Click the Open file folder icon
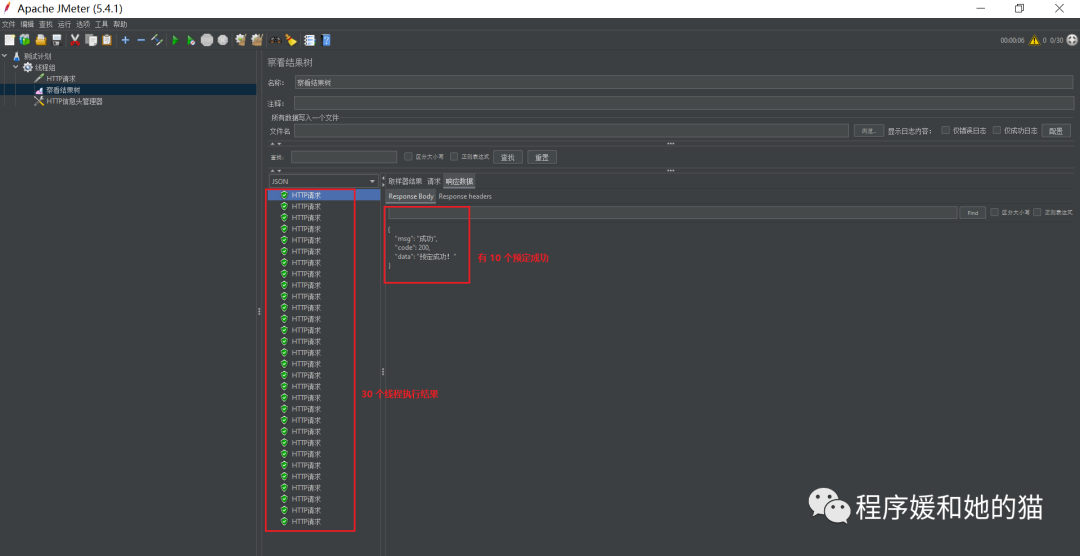 pos(41,40)
